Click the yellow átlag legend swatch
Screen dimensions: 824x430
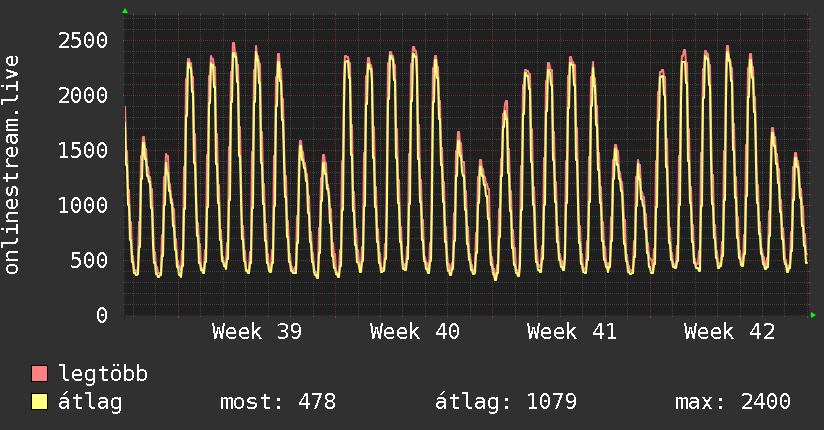click(x=39, y=402)
